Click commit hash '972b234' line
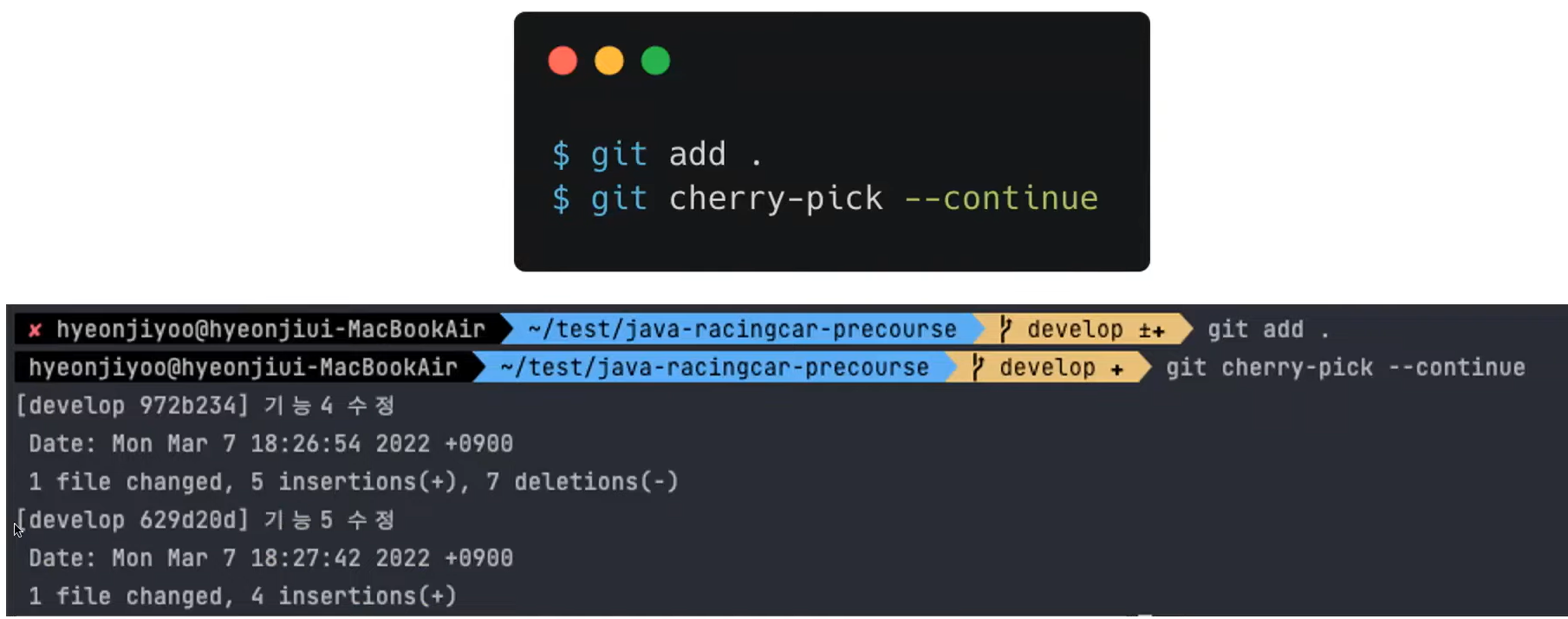 pyautogui.click(x=205, y=405)
